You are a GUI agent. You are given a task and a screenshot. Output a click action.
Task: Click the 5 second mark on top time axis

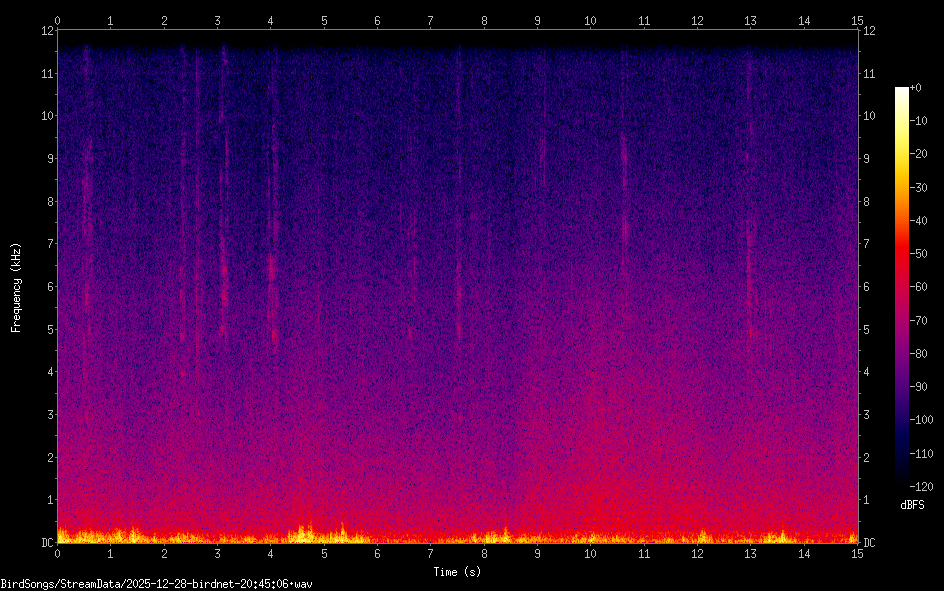(x=324, y=19)
